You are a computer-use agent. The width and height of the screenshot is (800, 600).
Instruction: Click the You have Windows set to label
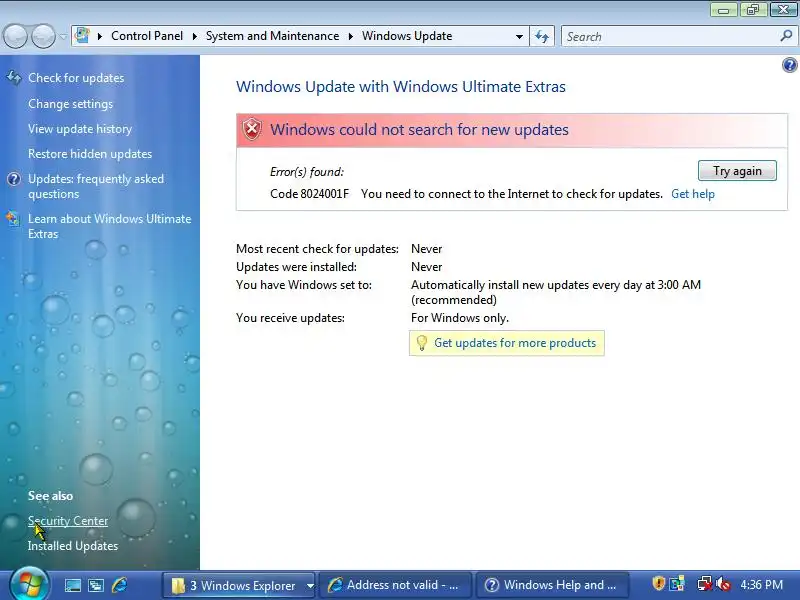(304, 285)
